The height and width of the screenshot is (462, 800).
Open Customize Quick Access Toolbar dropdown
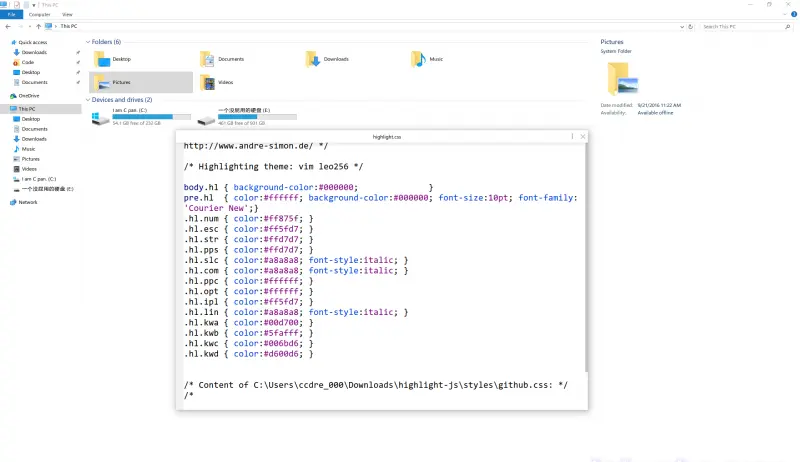(x=34, y=5)
